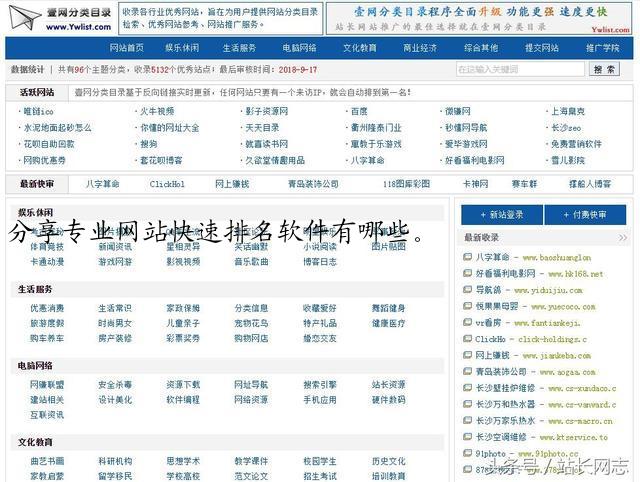Open 118图库彩图 in 最新快审 row
This screenshot has height=482, width=640.
coord(406,184)
